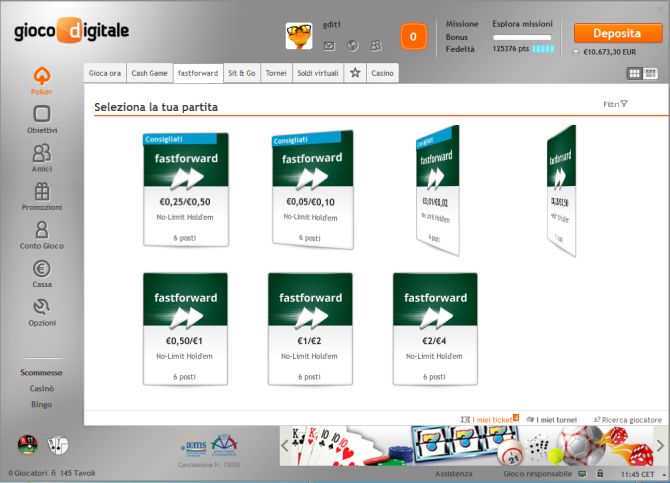The width and height of the screenshot is (670, 483).
Task: Open the Obiettivi sidebar icon
Action: click(x=42, y=119)
